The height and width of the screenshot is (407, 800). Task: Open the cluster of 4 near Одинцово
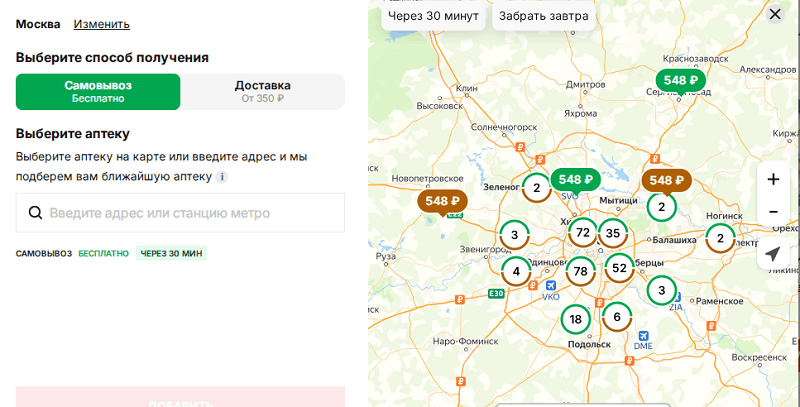click(x=516, y=271)
